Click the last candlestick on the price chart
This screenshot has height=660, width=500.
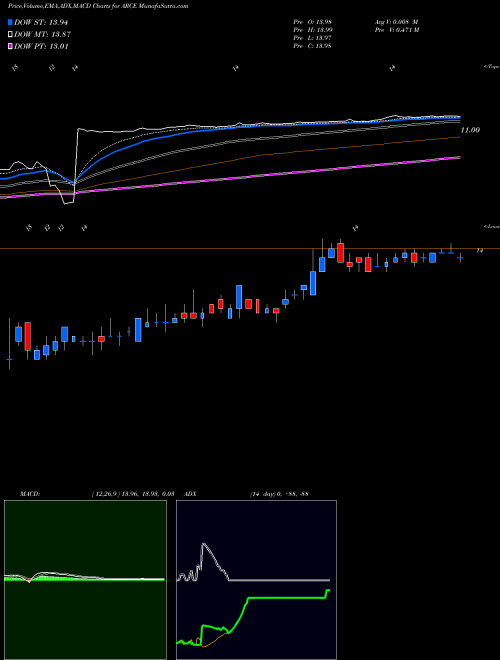[x=460, y=258]
